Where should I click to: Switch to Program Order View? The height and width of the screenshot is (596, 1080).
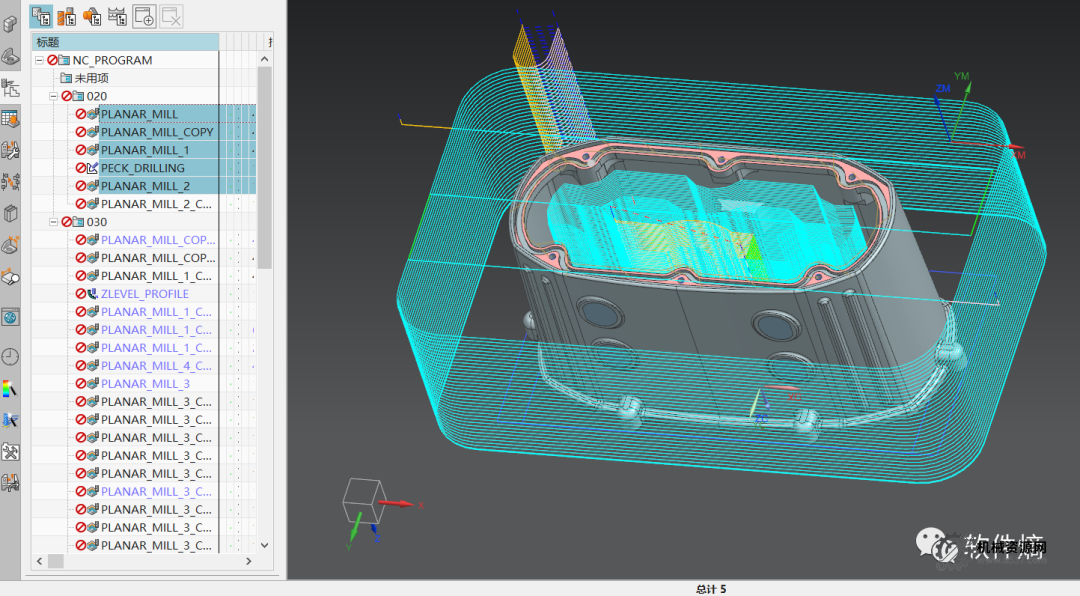[x=42, y=15]
